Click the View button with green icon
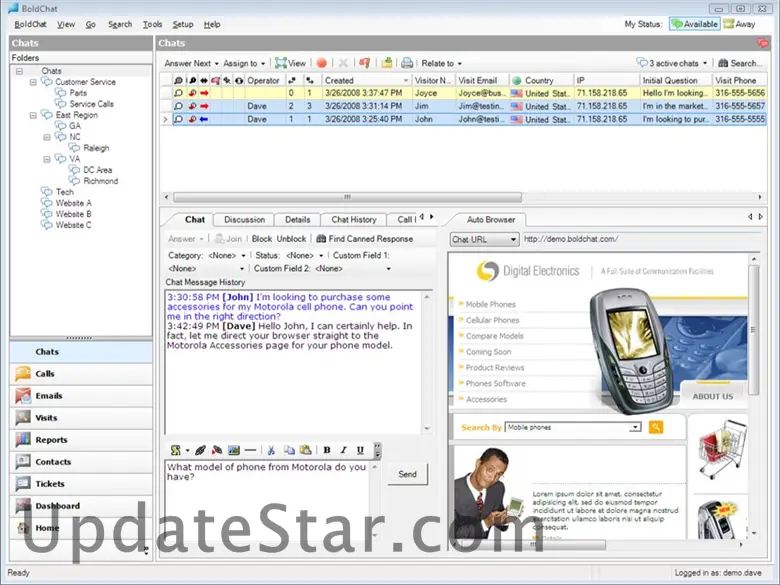Image resolution: width=780 pixels, height=585 pixels. point(291,63)
